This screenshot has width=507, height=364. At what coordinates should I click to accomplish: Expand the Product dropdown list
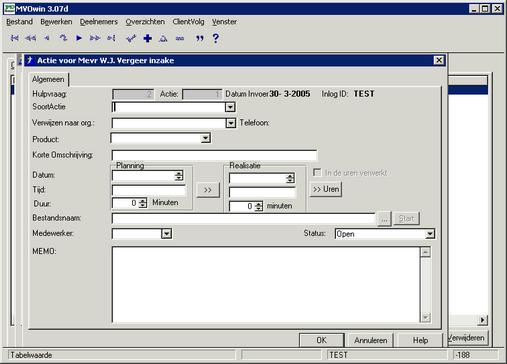click(x=205, y=138)
